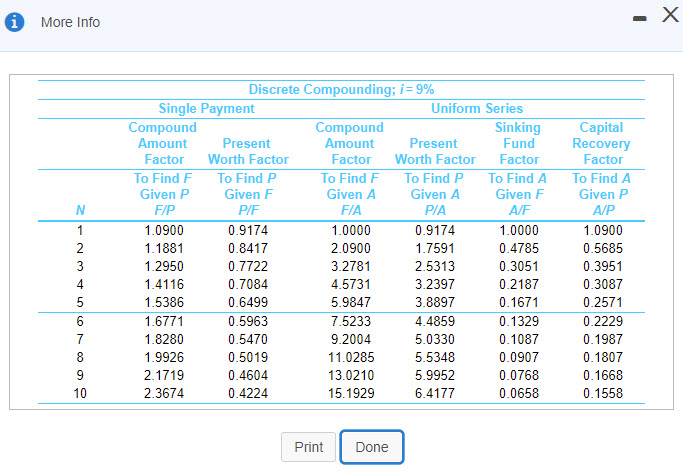Close the More Info dialog
The image size is (683, 471).
coord(670,14)
